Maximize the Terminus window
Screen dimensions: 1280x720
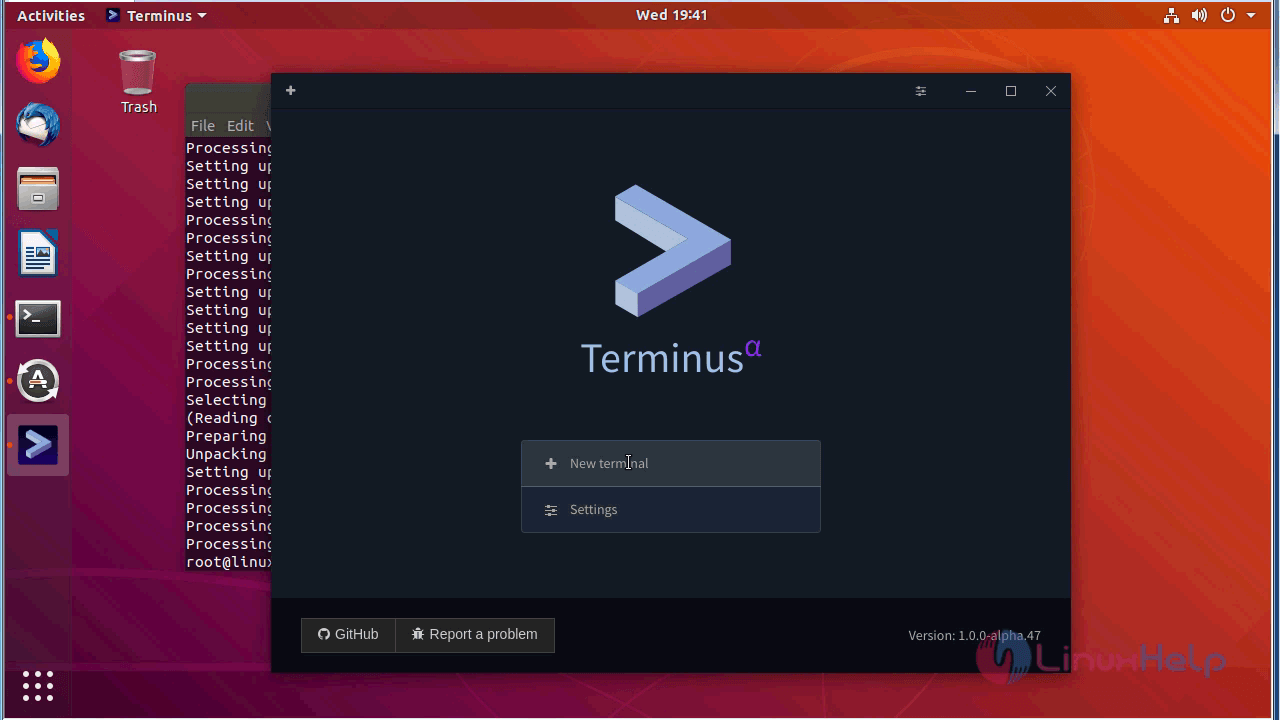1011,91
